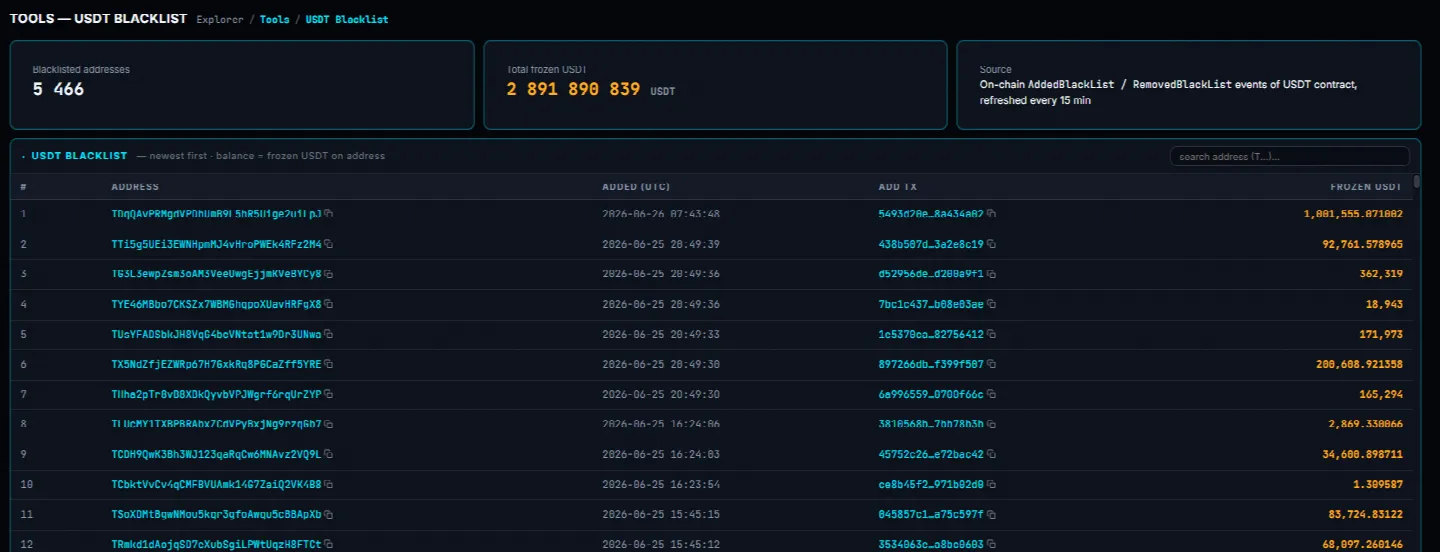This screenshot has height=552, width=1440.
Task: Copy row 10 address starting TCbktVvCv4qC
Action: (x=328, y=484)
